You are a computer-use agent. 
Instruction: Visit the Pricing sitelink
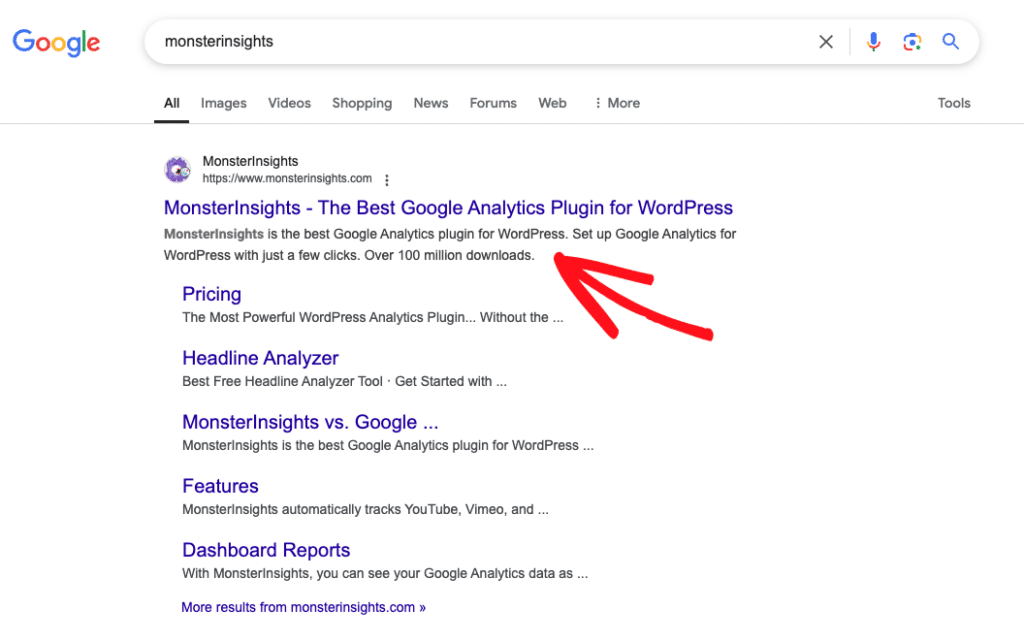(211, 294)
